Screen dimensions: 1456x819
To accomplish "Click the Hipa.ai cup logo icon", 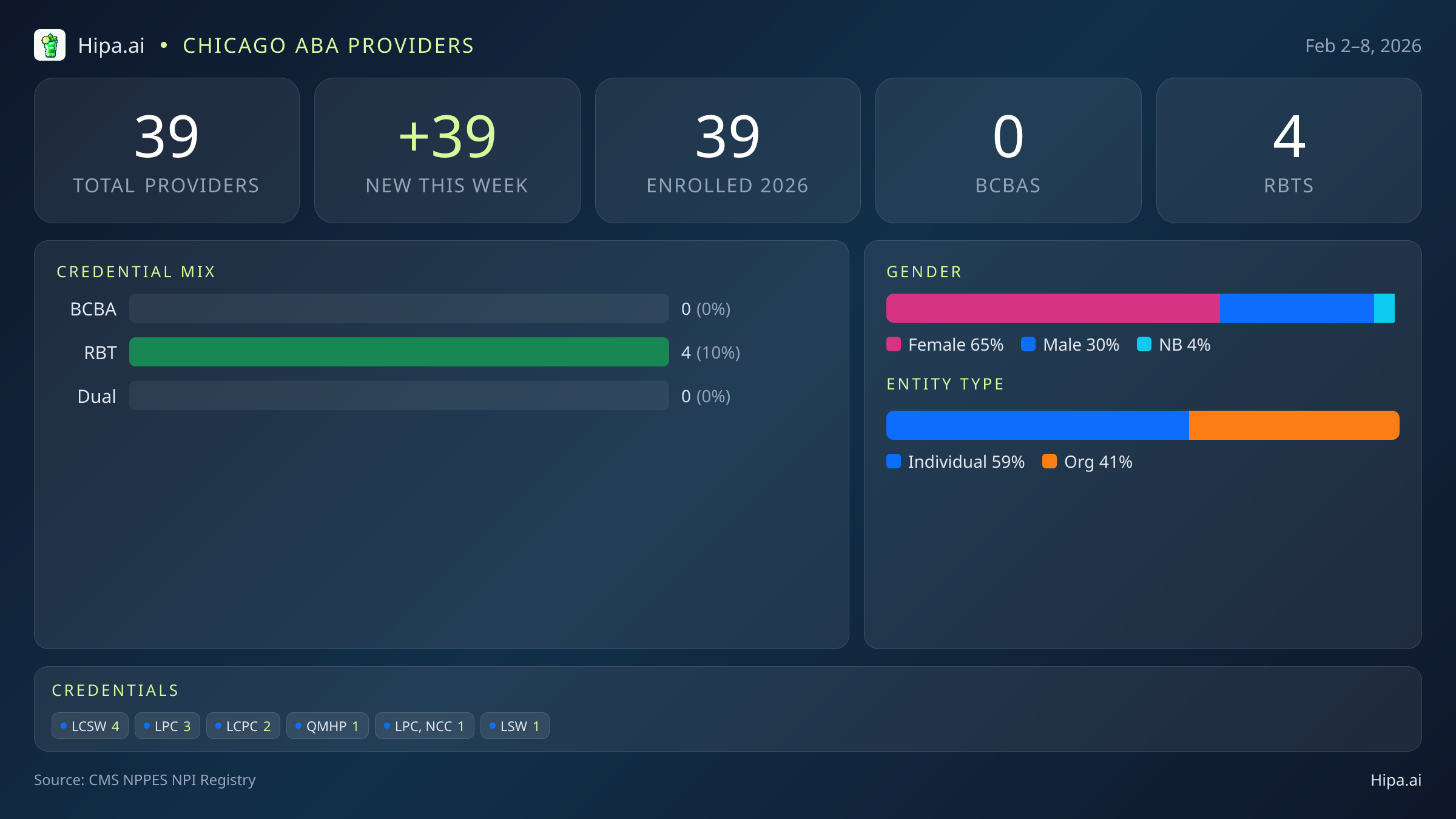I will (x=50, y=45).
